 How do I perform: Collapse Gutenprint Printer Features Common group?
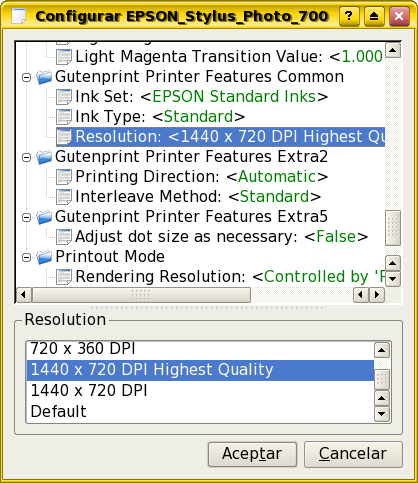click(27, 77)
